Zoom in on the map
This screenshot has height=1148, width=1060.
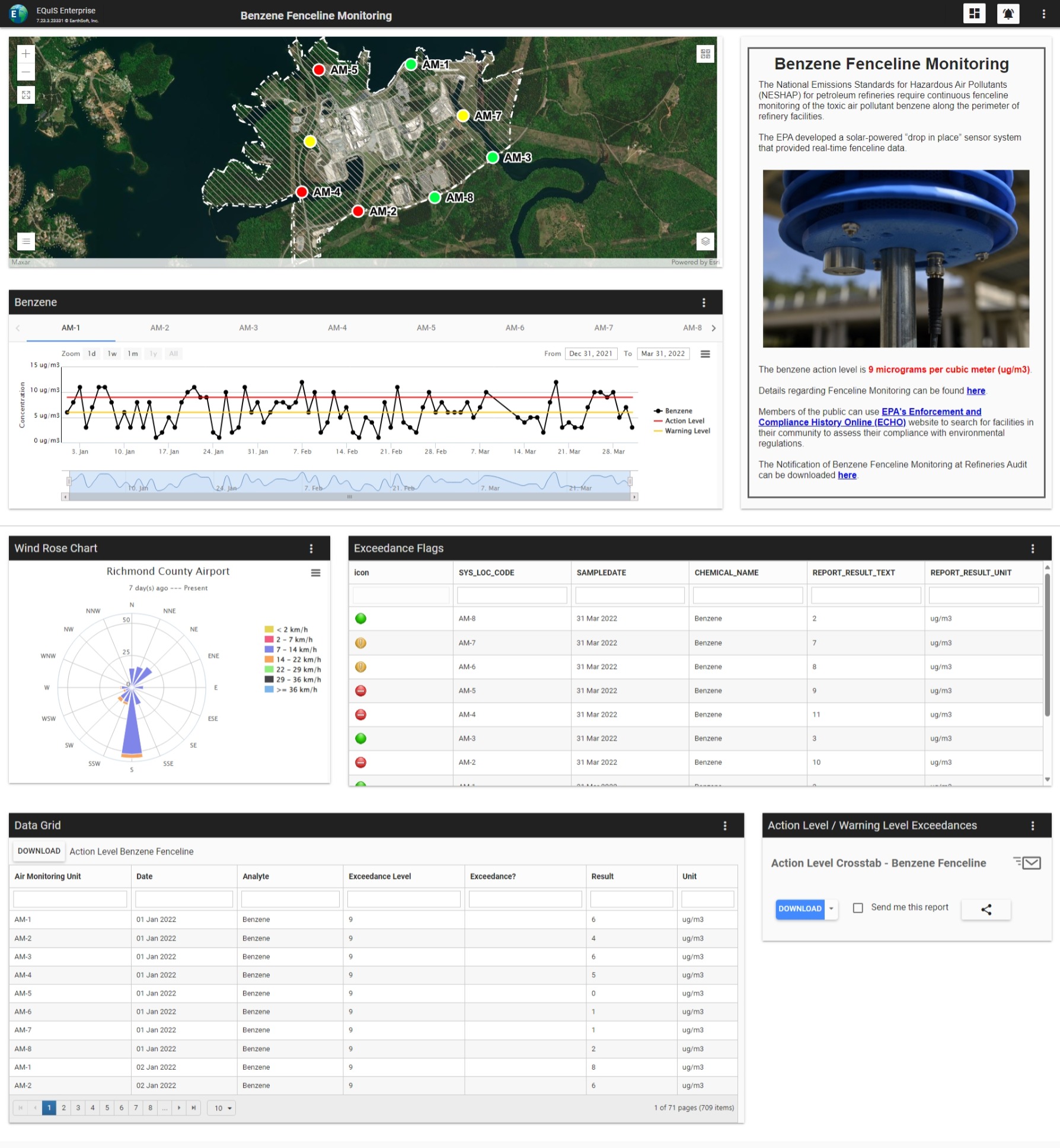click(26, 54)
